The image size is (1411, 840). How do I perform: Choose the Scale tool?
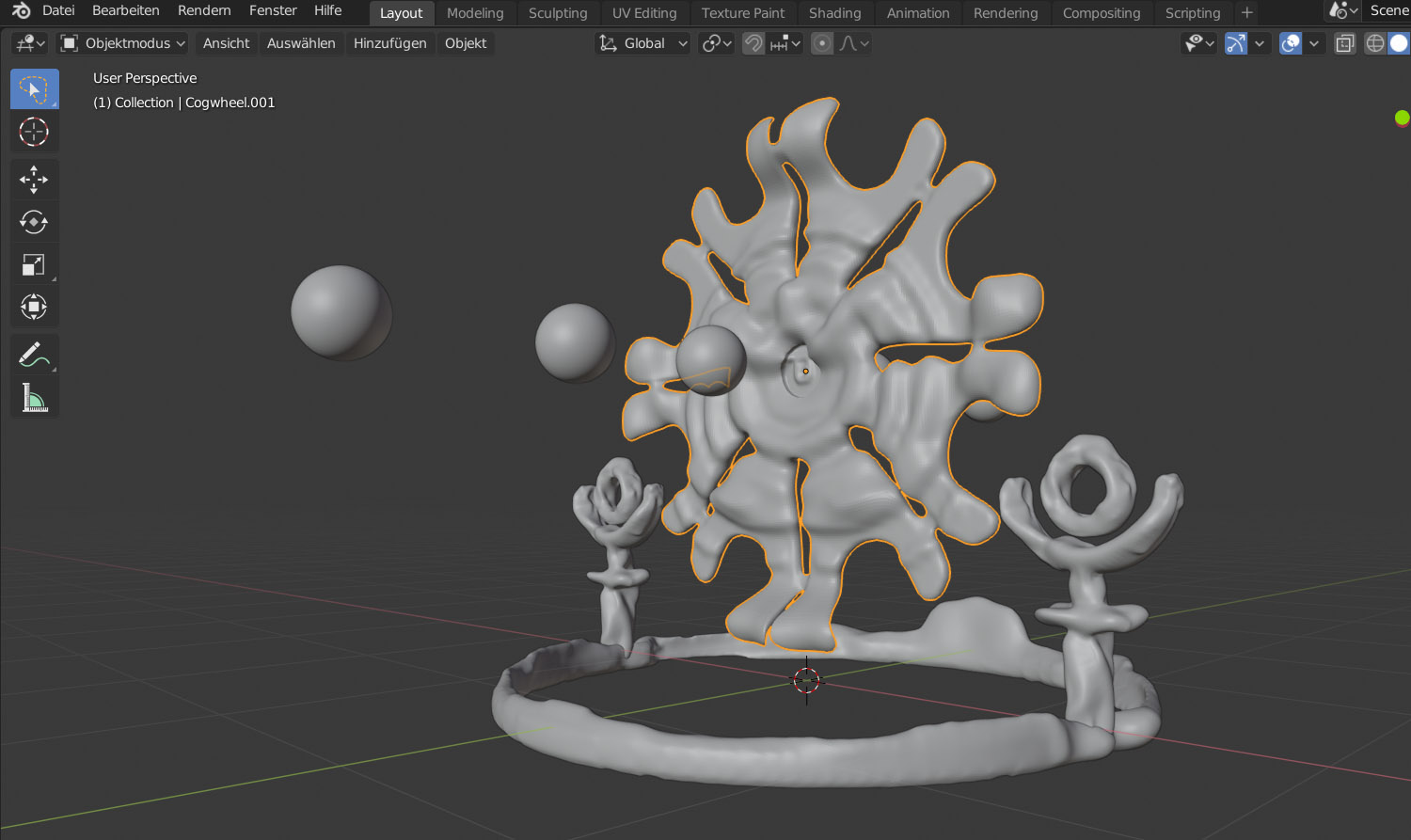(x=34, y=265)
